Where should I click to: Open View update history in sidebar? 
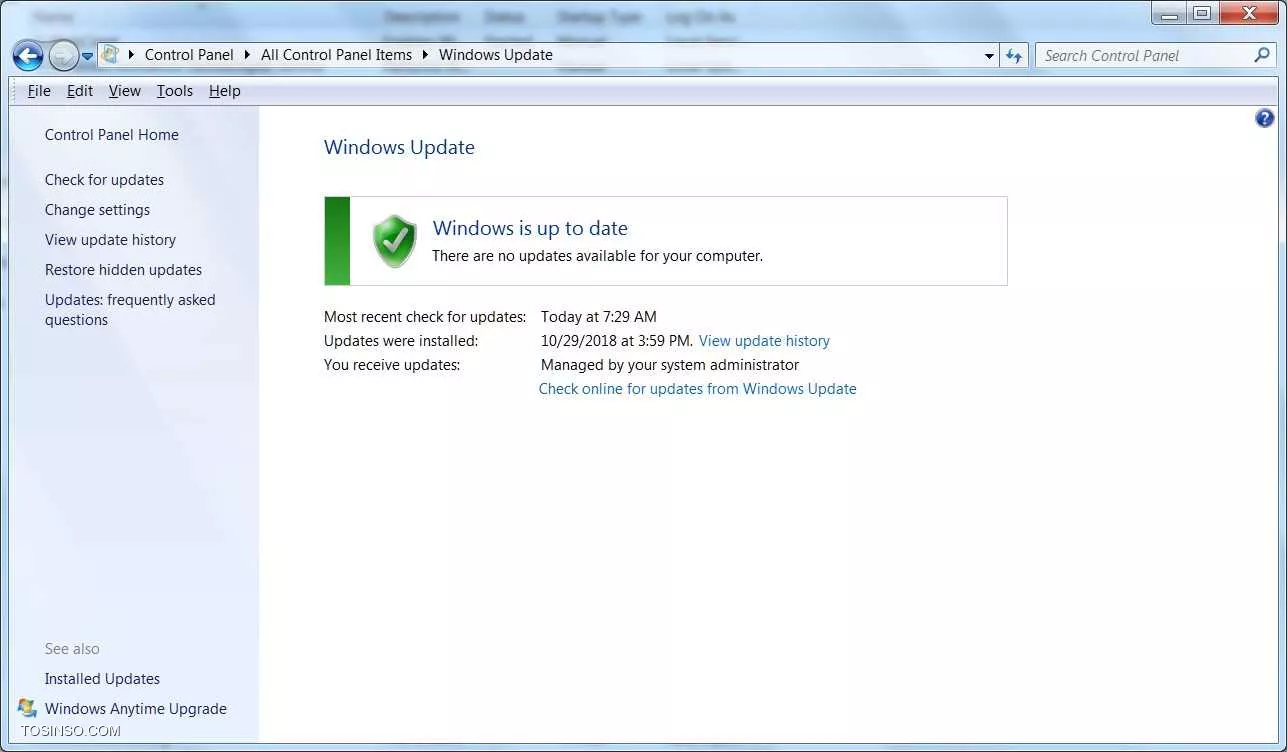[110, 240]
